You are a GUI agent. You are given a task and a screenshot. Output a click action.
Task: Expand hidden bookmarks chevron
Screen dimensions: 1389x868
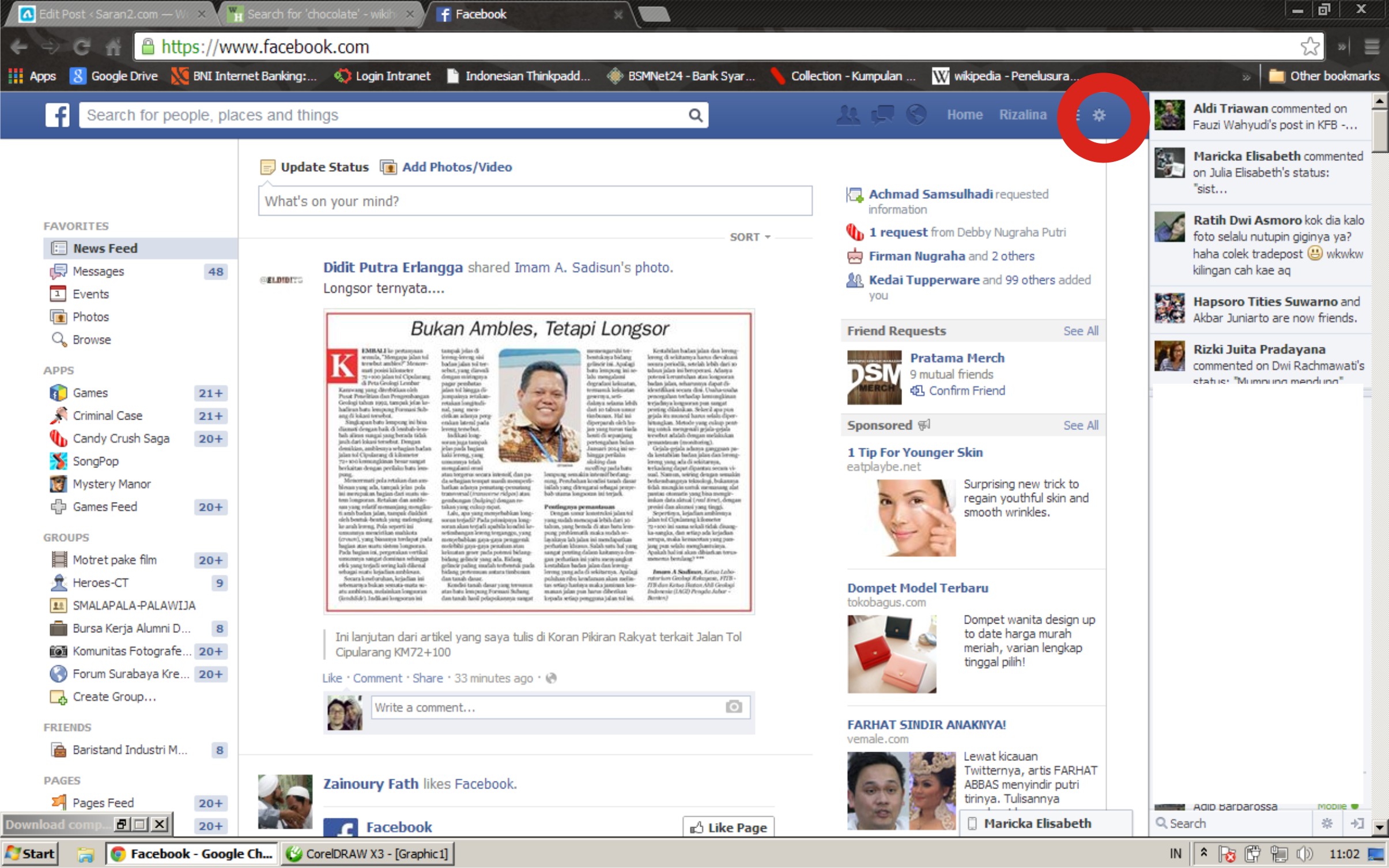(1246, 76)
